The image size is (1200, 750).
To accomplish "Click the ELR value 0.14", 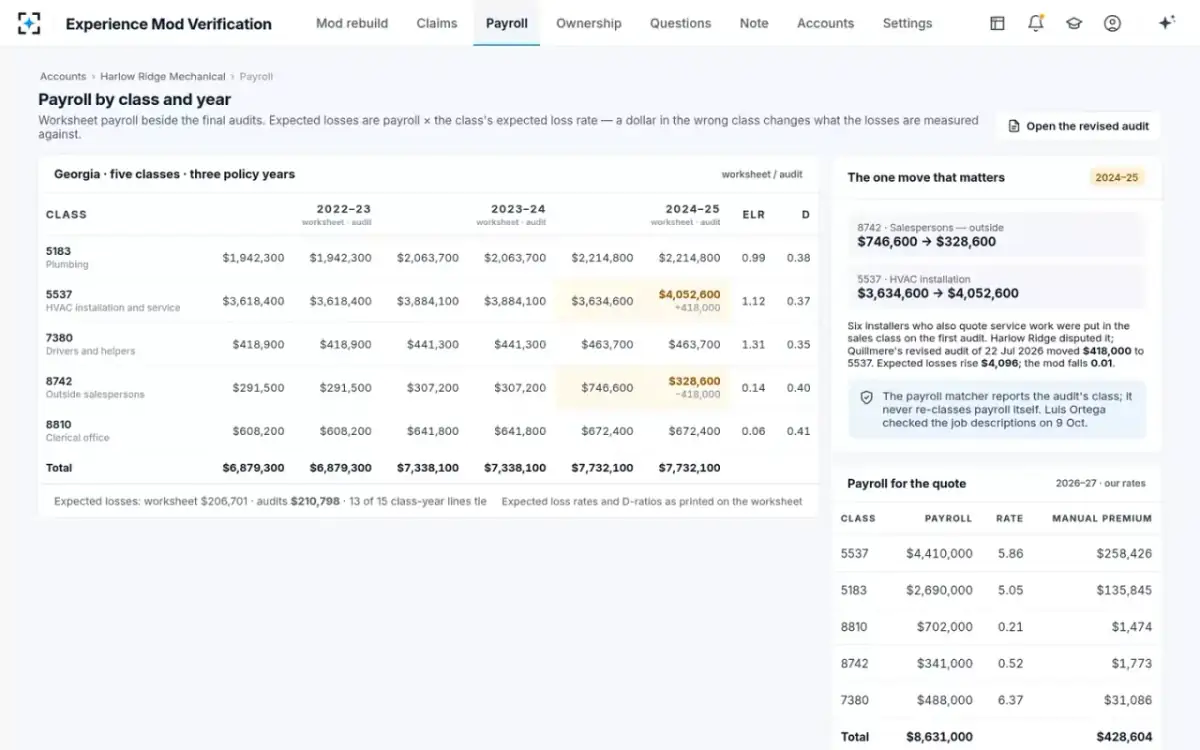I will [x=754, y=388].
